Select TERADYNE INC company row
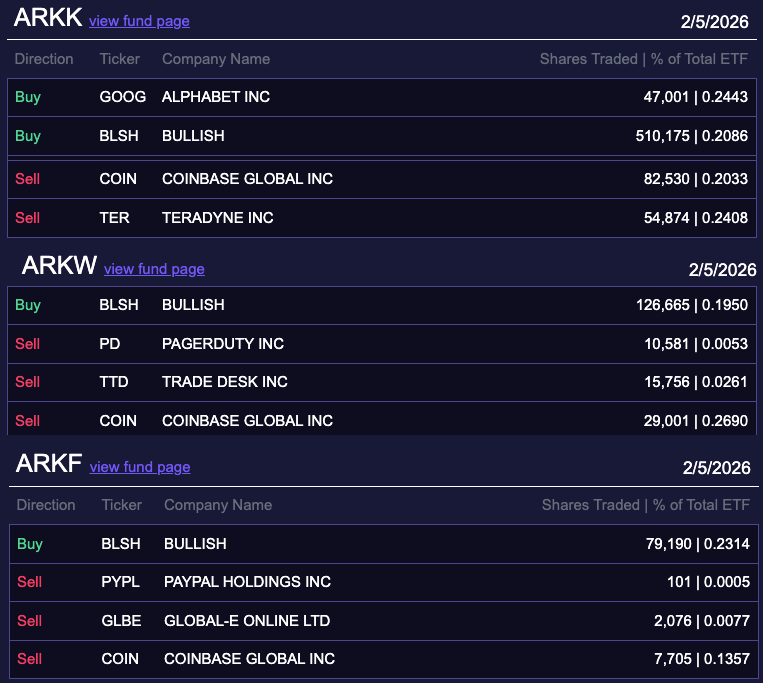 [x=217, y=218]
